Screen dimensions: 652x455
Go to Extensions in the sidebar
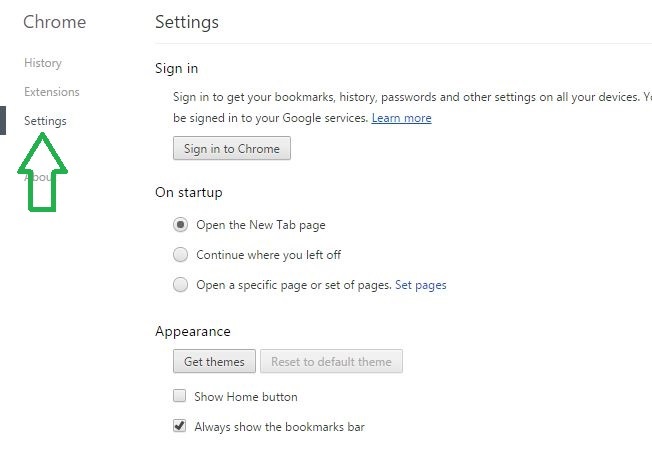52,91
